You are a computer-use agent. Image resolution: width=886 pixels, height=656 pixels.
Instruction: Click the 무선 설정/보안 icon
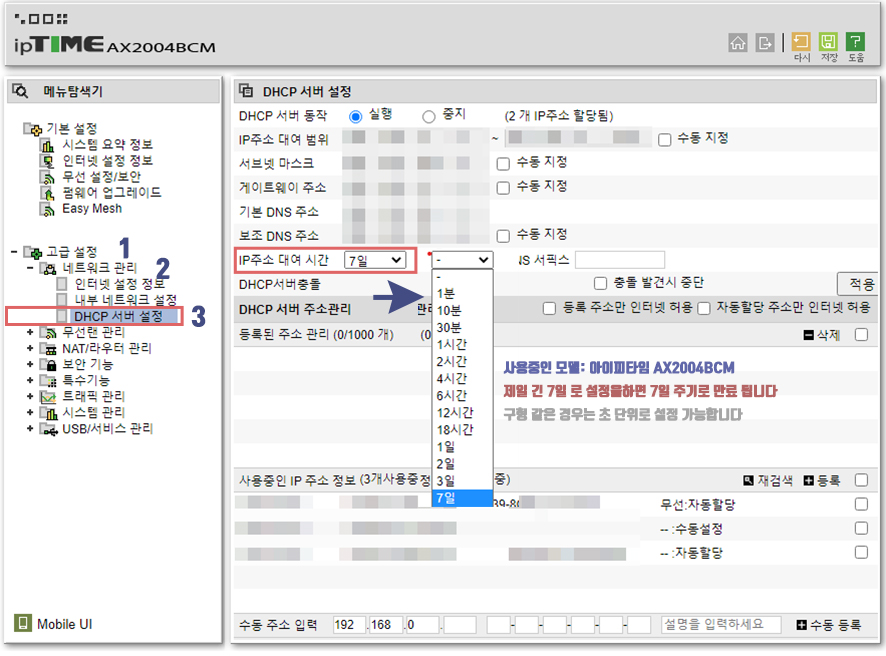[x=48, y=177]
